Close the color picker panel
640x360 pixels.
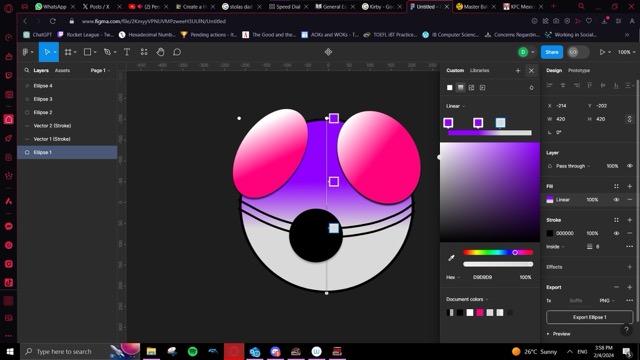pos(531,71)
